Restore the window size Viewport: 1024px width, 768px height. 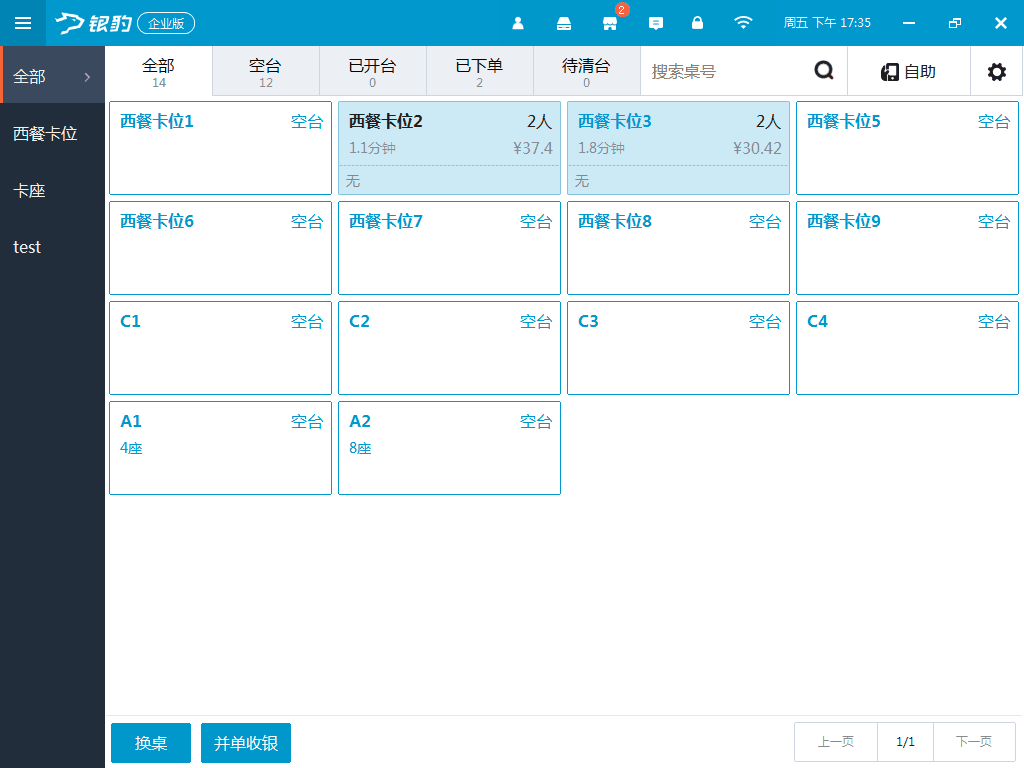click(x=955, y=24)
